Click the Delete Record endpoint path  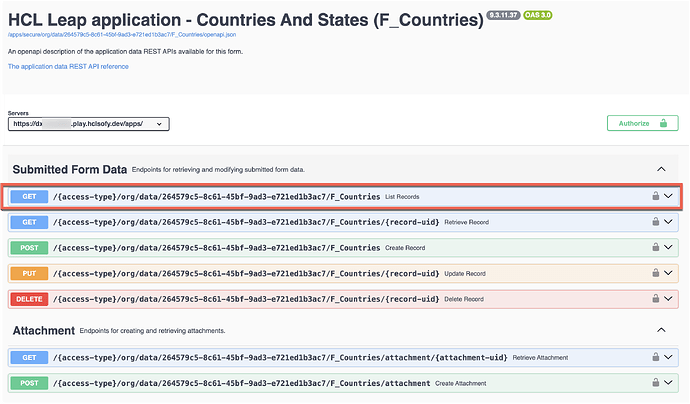[x=246, y=299]
